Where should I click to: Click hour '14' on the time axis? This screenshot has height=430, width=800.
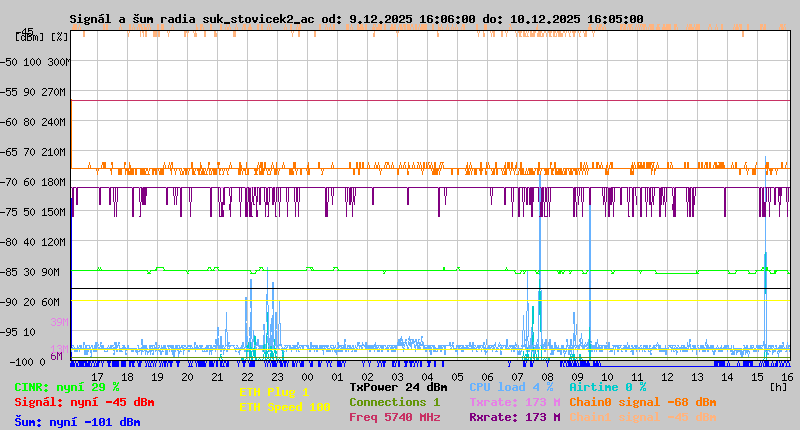pos(728,377)
